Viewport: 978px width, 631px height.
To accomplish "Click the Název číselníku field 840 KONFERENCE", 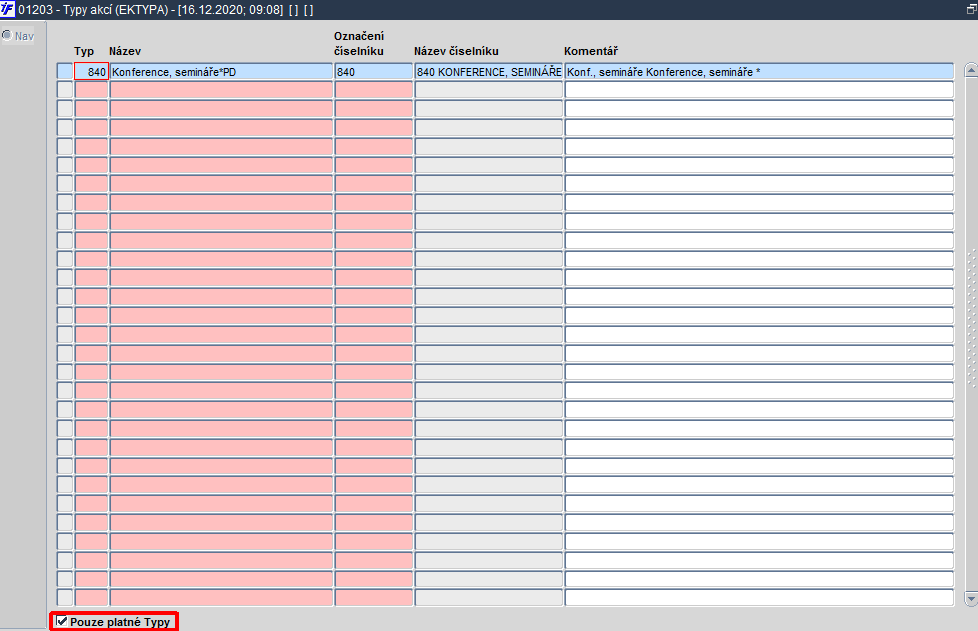I will click(488, 72).
